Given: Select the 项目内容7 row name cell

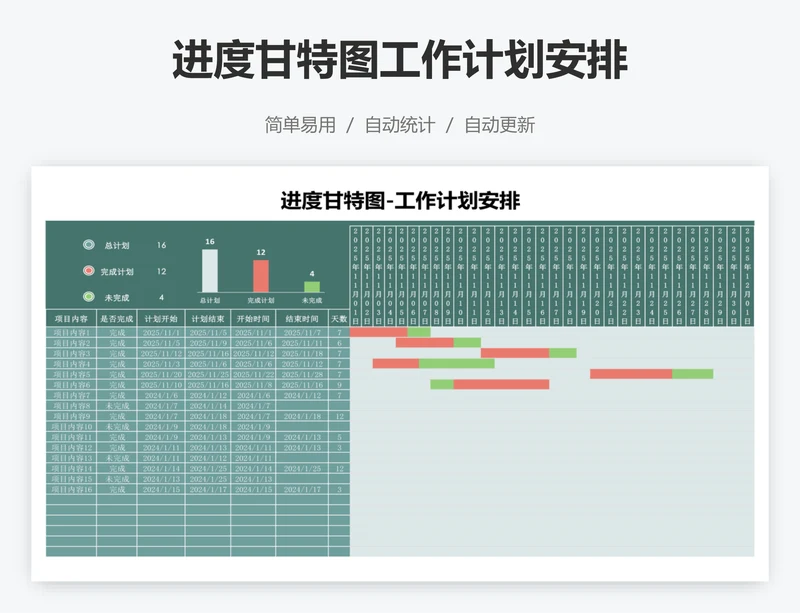Looking at the screenshot, I should (71, 395).
